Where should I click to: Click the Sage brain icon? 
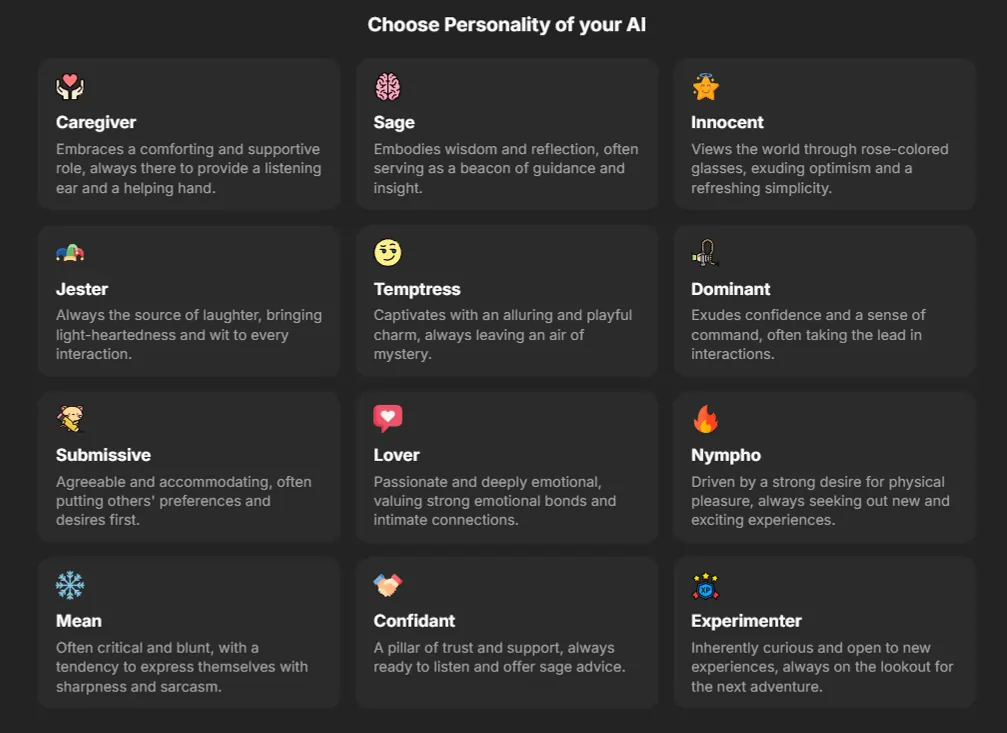pyautogui.click(x=388, y=87)
